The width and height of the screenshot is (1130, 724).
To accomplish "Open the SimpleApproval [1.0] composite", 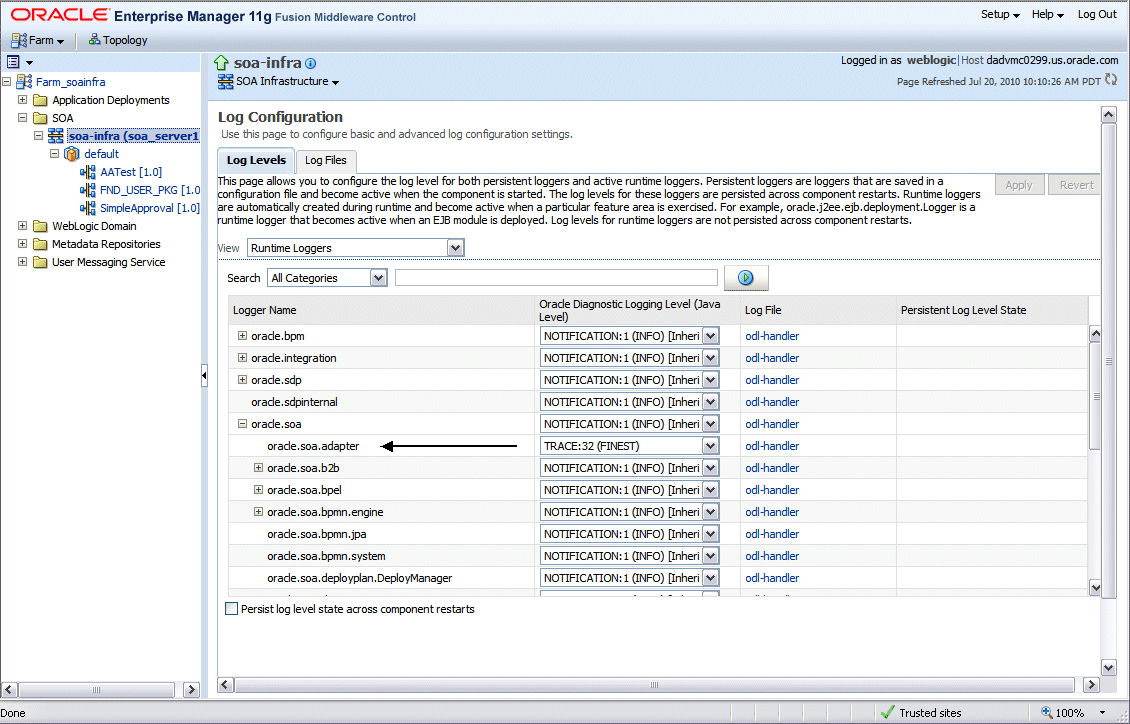I will coord(150,208).
